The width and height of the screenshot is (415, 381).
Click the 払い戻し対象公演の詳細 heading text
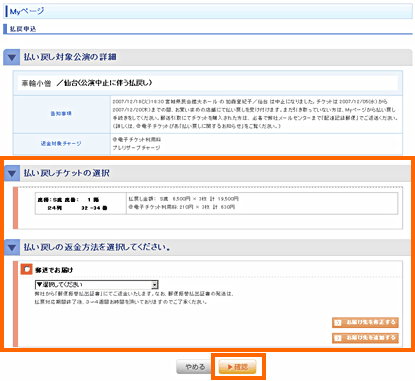(70, 57)
